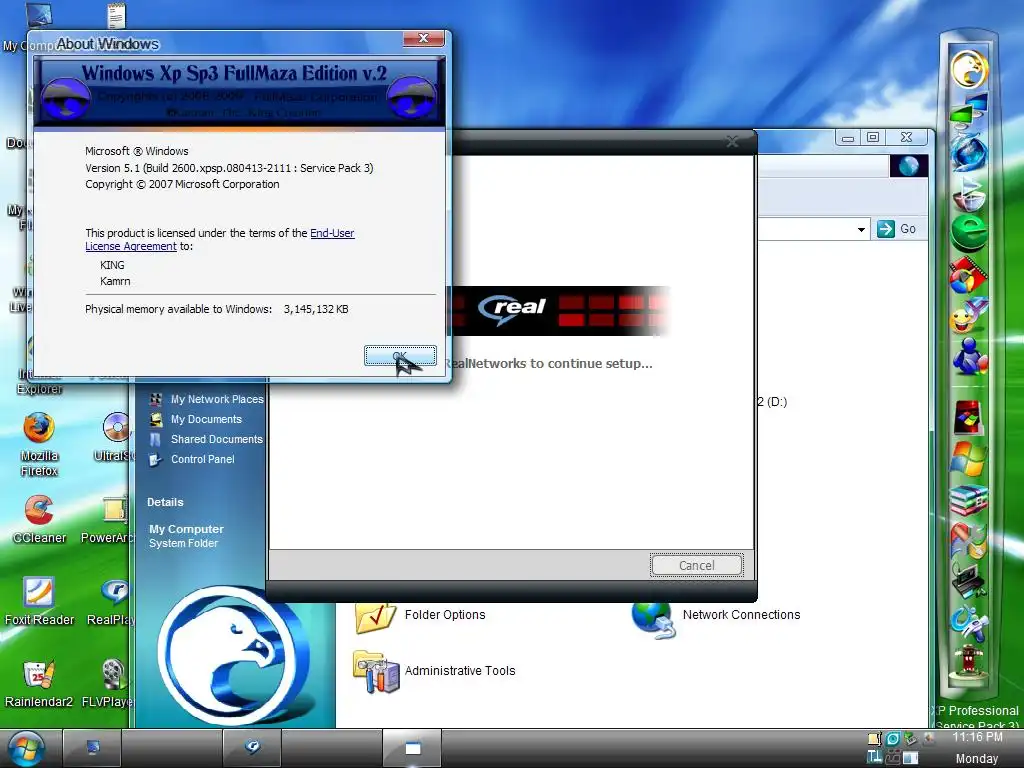Switch to RealPlayer taskbar button
The width and height of the screenshot is (1024, 768).
(252, 748)
